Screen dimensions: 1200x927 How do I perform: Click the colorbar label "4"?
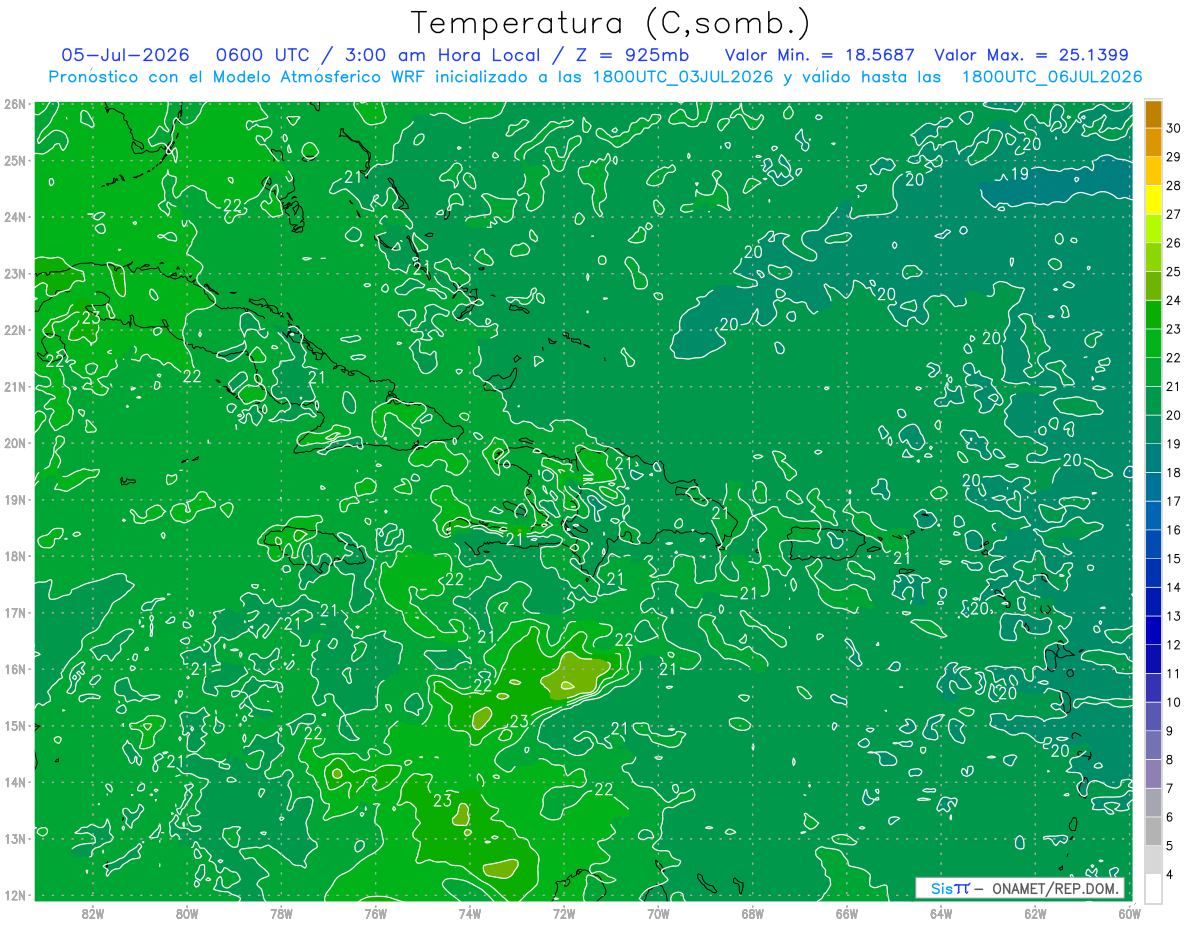point(1170,874)
